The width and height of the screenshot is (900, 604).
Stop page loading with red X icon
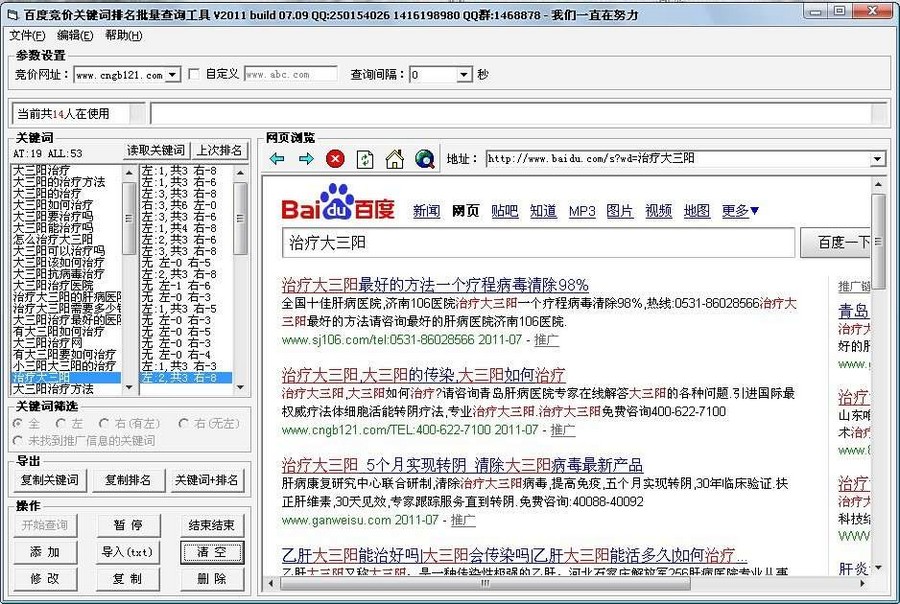click(x=335, y=159)
